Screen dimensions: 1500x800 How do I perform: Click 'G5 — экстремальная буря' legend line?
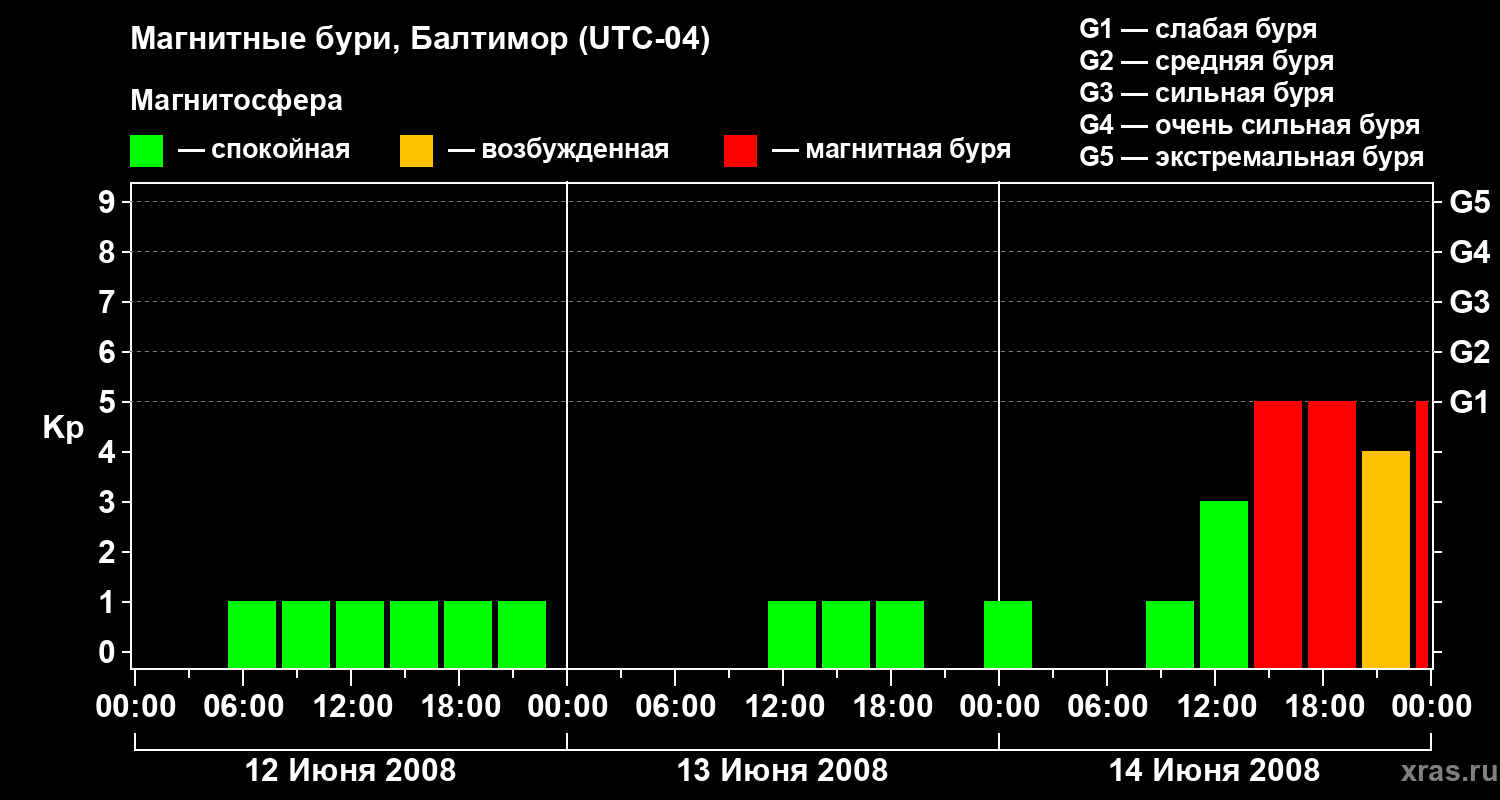(1252, 157)
